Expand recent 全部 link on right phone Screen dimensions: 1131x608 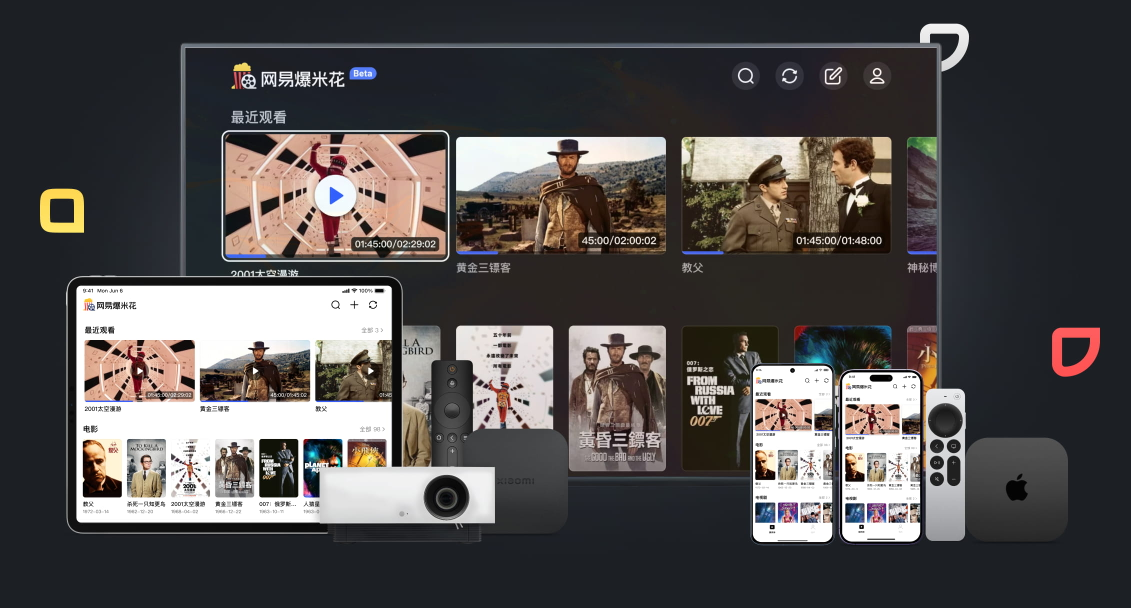911,400
